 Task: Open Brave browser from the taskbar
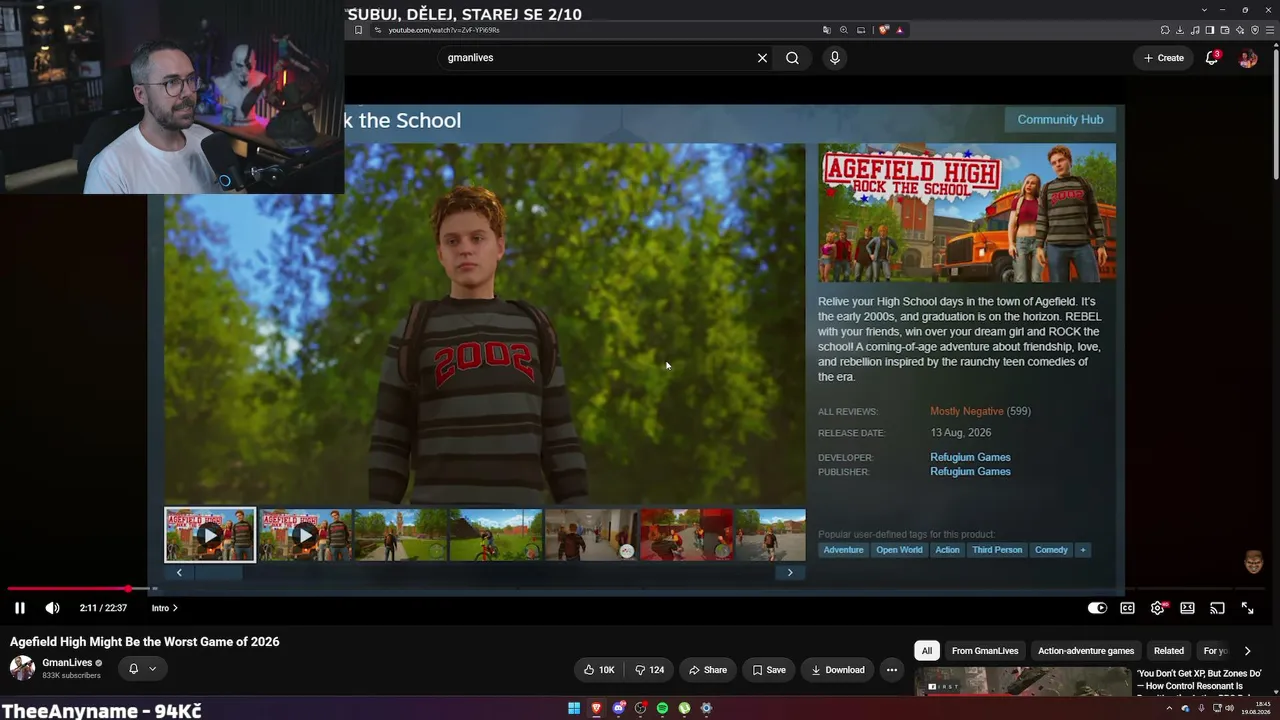click(596, 708)
